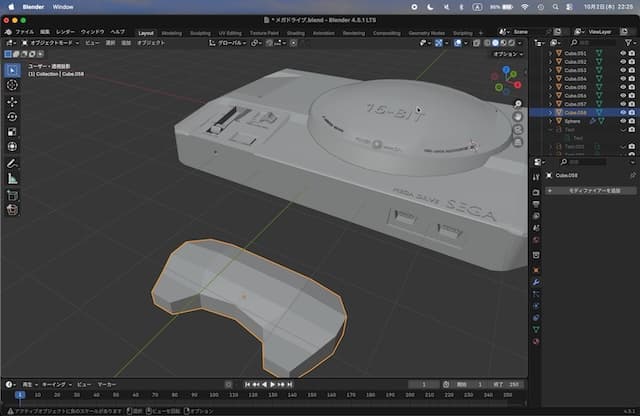
Task: Select the Rotate tool in the toolbar
Action: 12,117
